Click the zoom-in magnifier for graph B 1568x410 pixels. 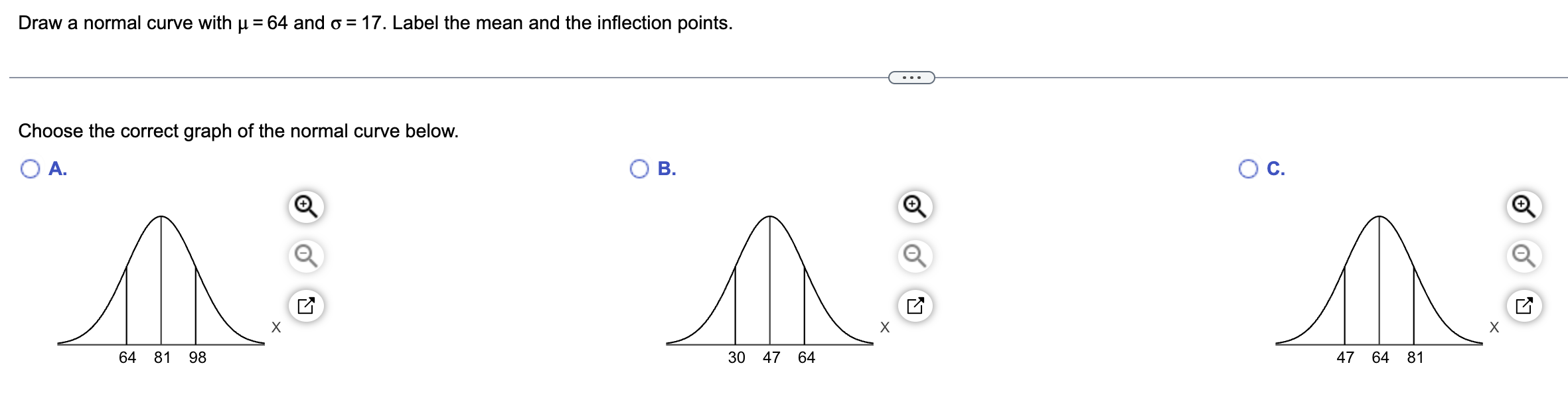pyautogui.click(x=915, y=206)
